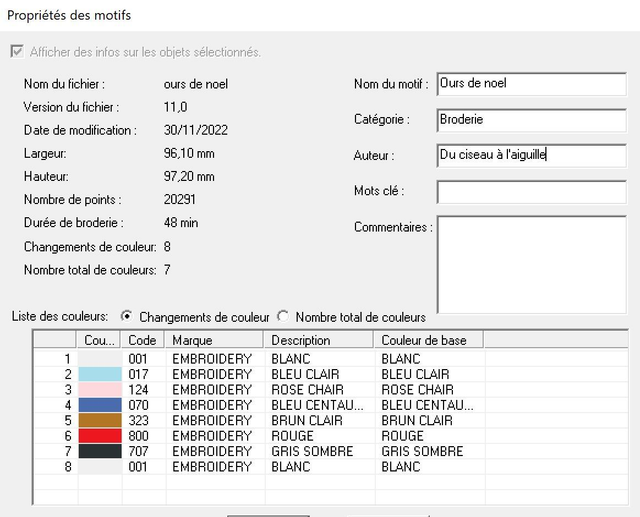Click the 'Couleur de base' column header

click(x=430, y=340)
